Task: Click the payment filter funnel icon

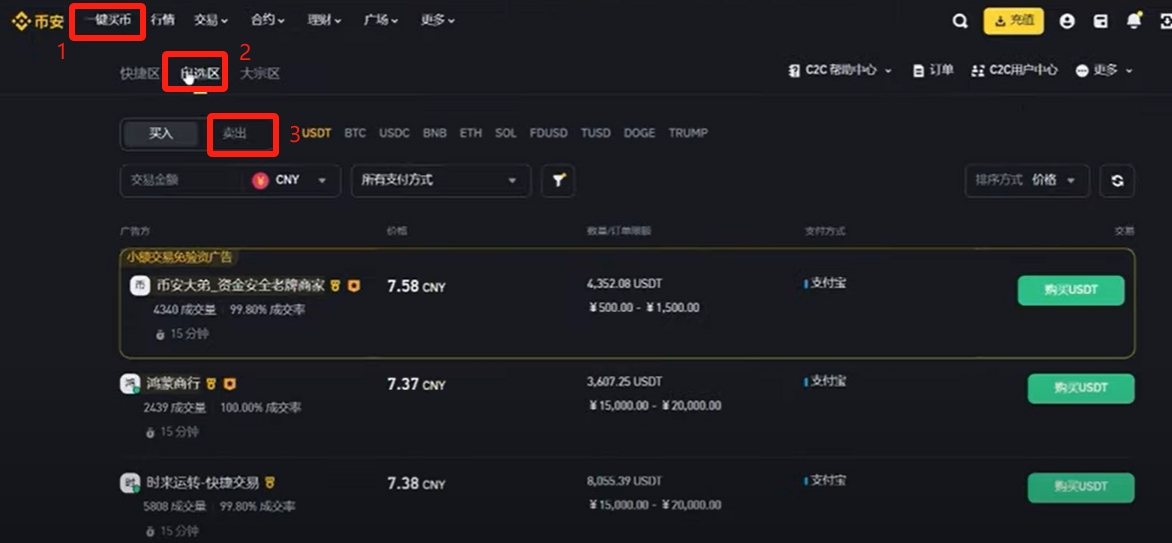Action: point(558,180)
